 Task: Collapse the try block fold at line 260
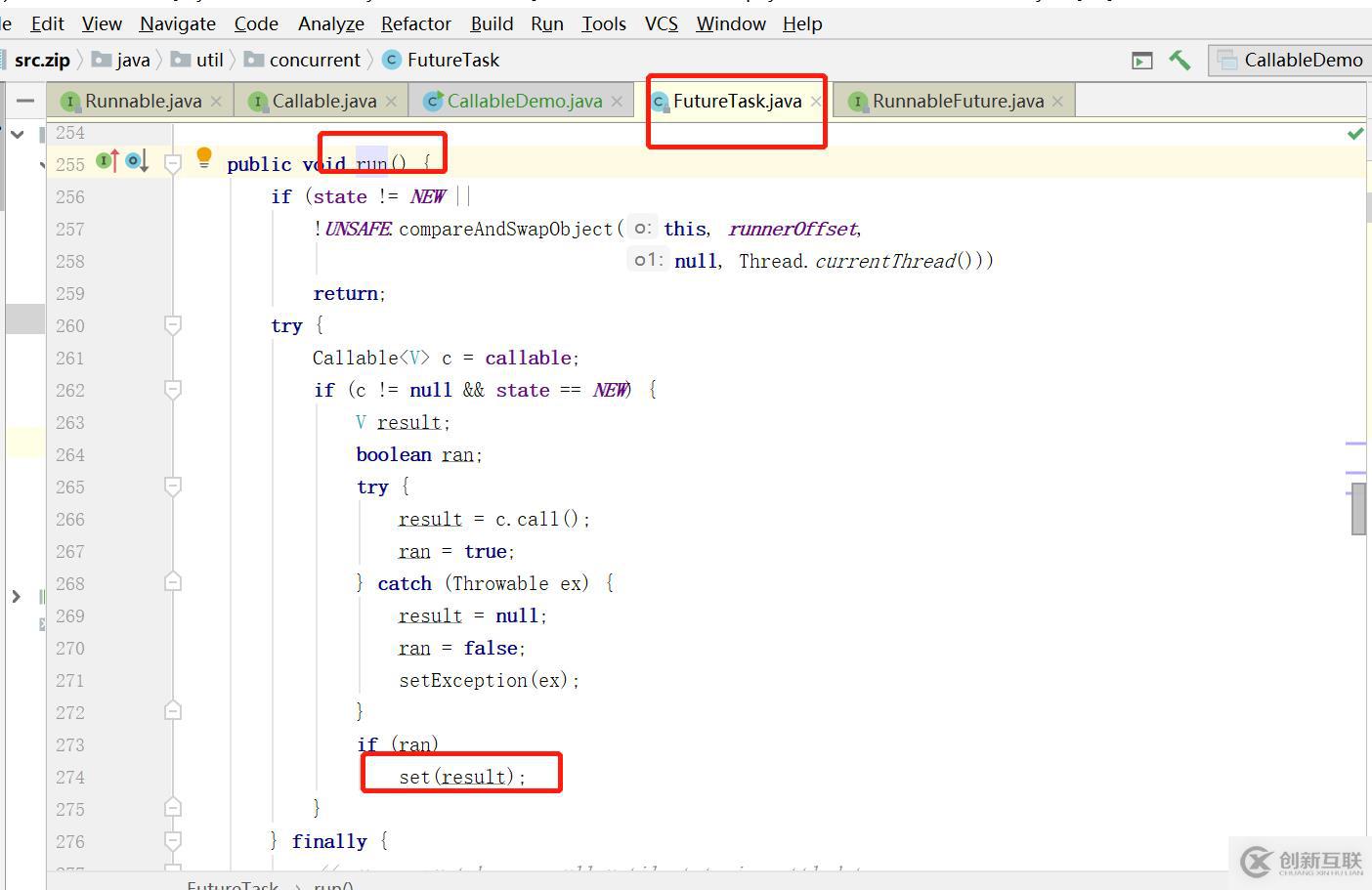173,325
